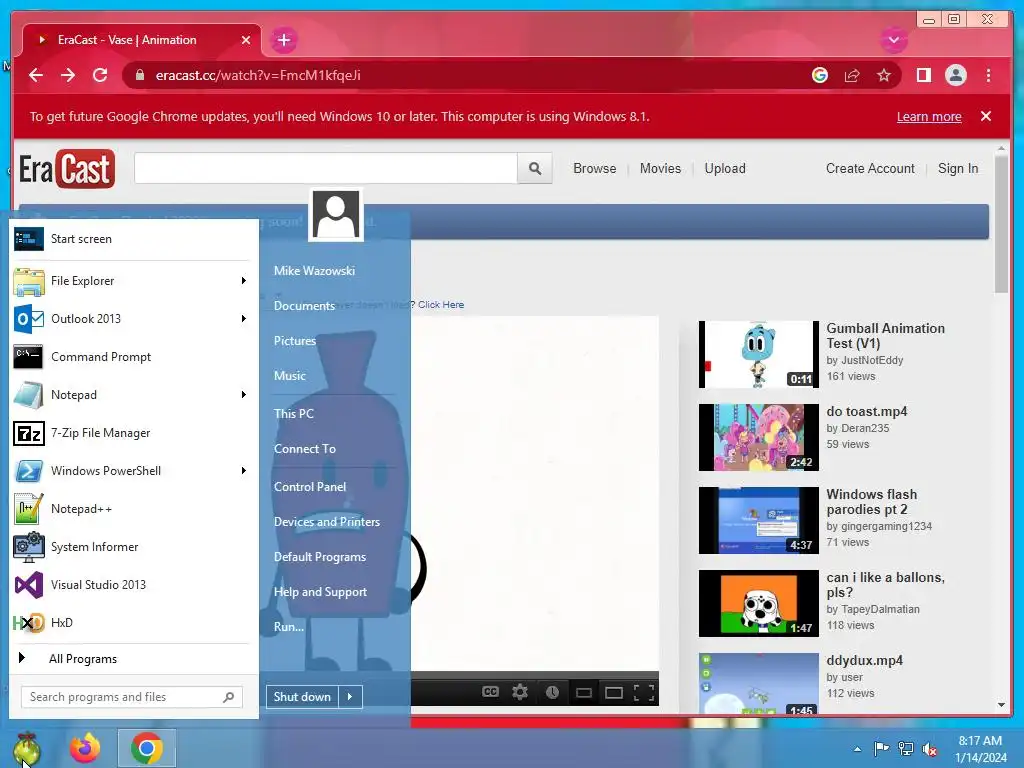Follow the Click Here link
This screenshot has width=1024, height=768.
click(441, 304)
